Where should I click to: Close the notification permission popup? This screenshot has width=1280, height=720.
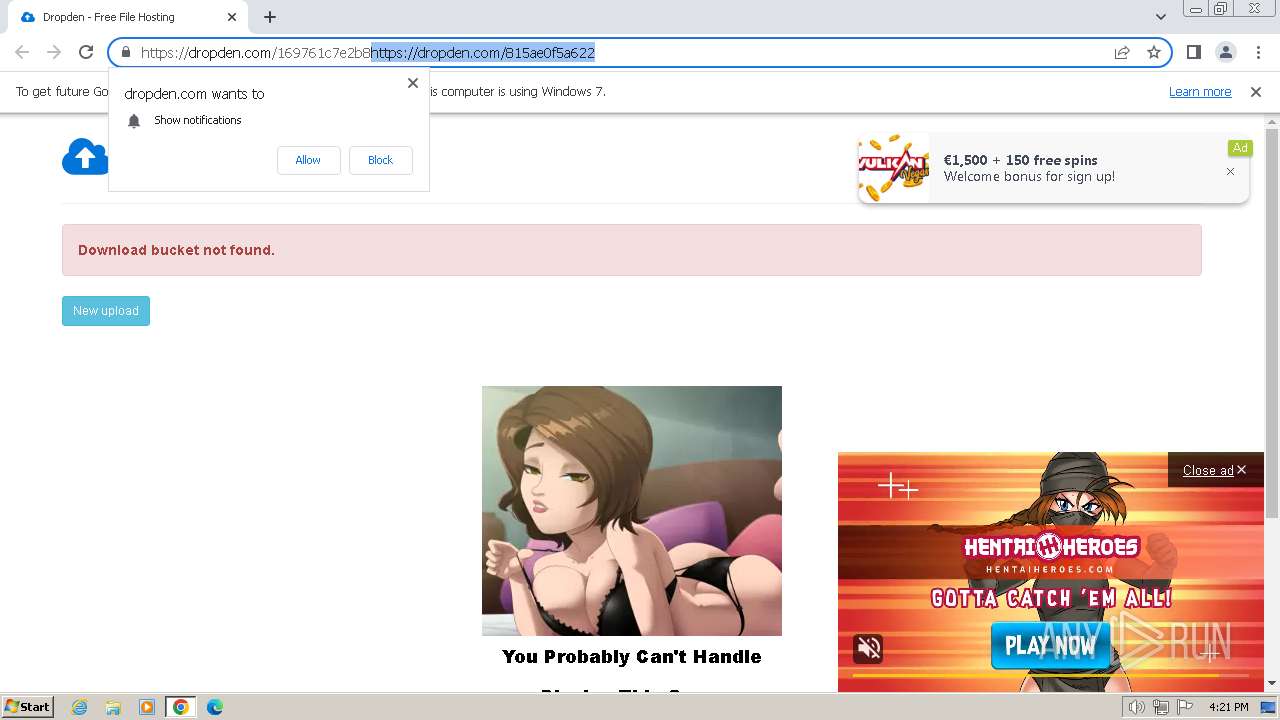coord(413,83)
